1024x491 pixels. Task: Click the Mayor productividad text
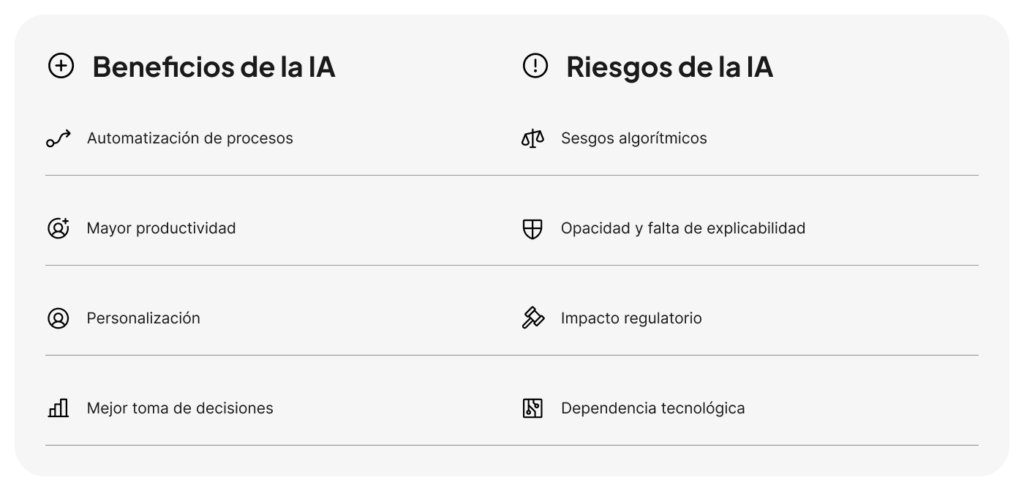coord(161,228)
